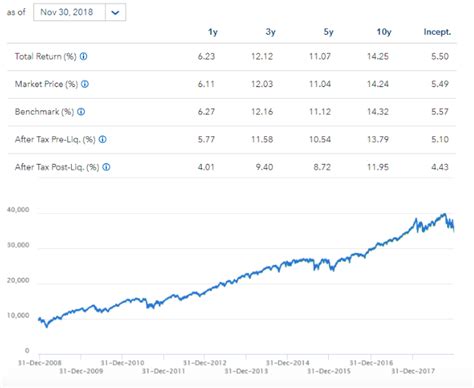Screen dimensions: 474x388
Task: Select the 3y column header
Action: point(271,32)
